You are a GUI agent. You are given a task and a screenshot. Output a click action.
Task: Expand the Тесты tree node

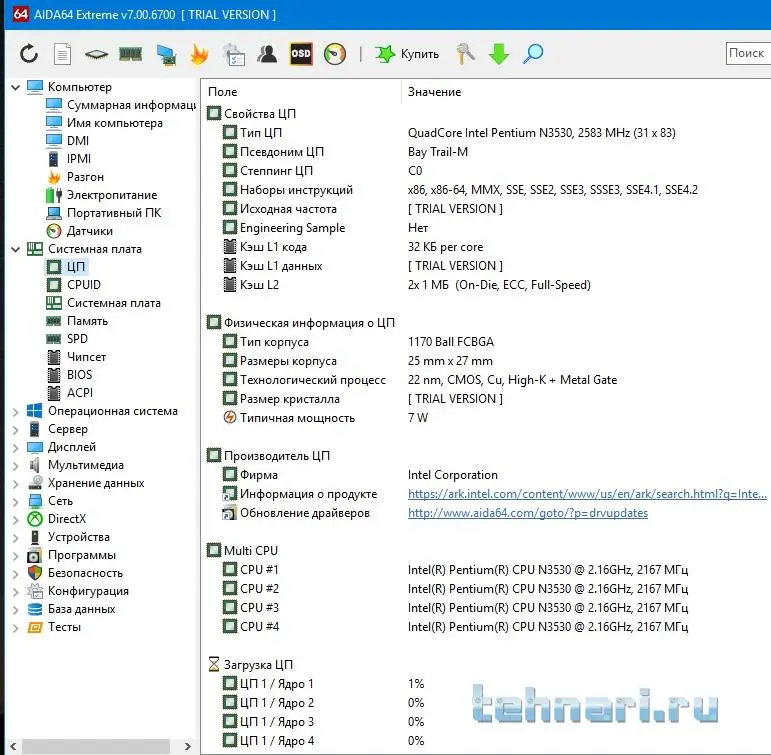[x=15, y=627]
